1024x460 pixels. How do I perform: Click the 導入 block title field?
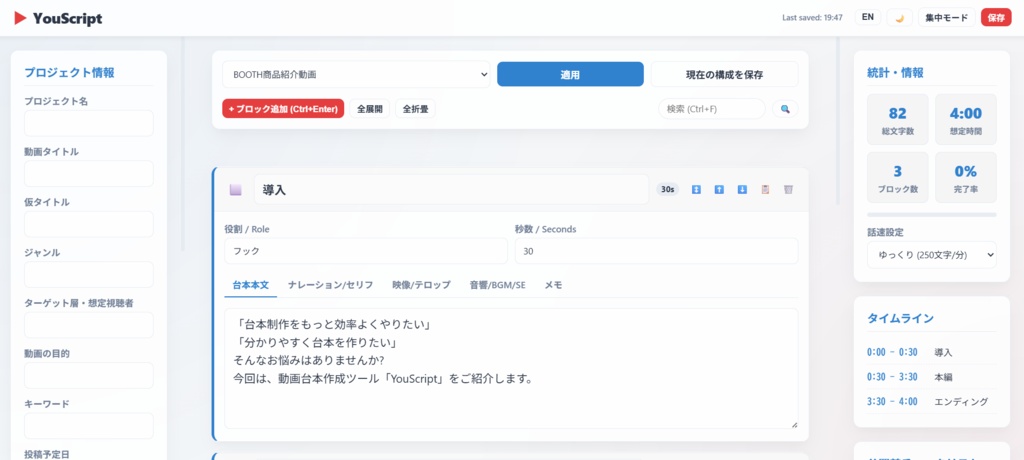coord(451,189)
